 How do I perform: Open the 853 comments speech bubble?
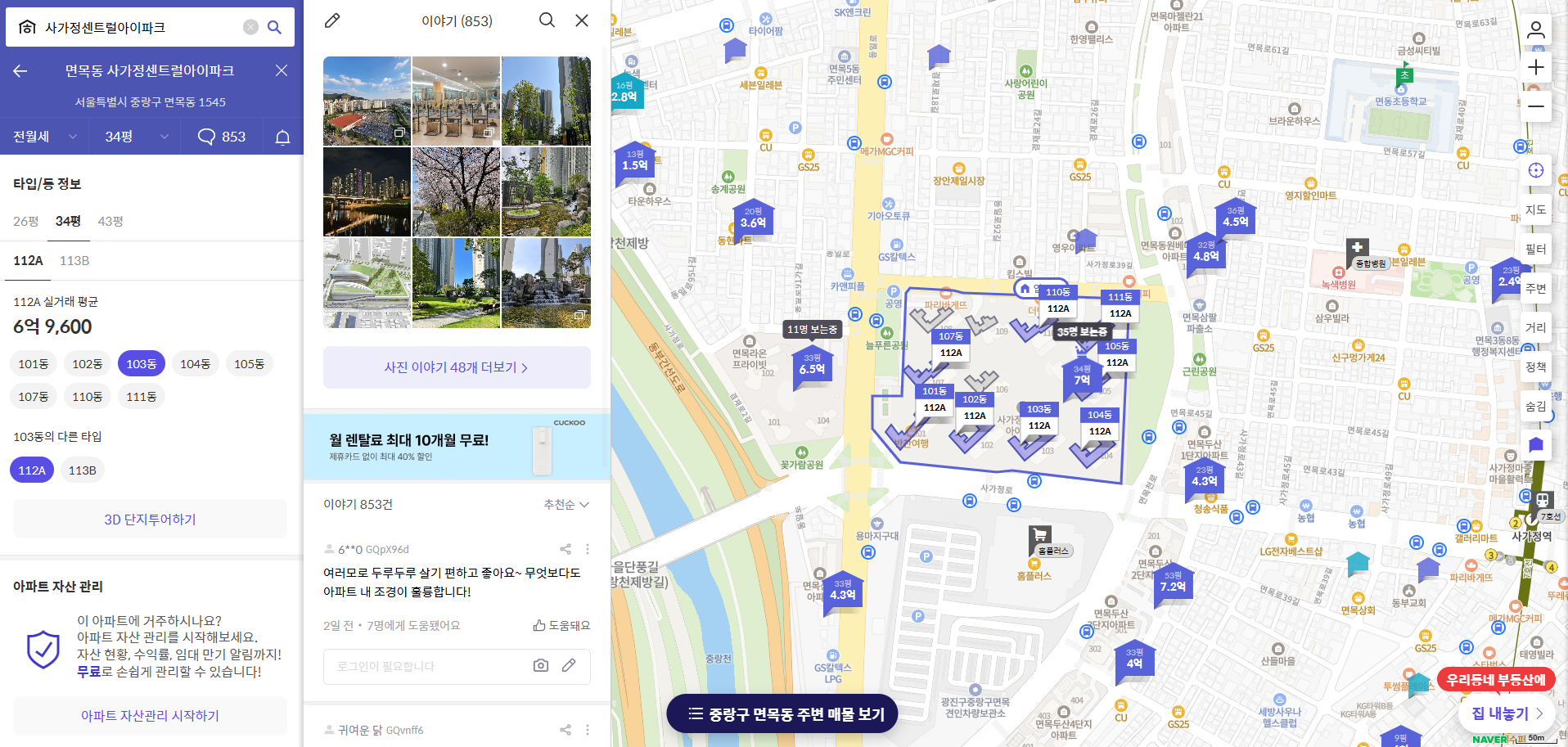point(222,137)
